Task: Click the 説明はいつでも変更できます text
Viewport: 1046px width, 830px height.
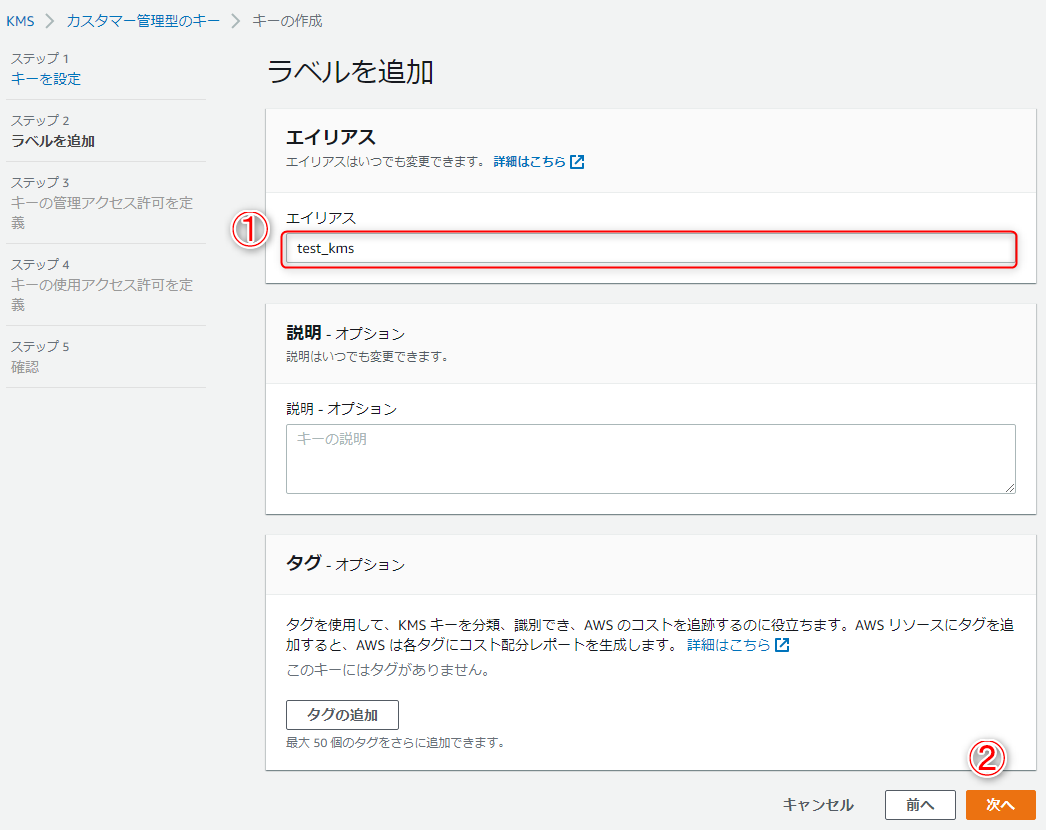Action: click(x=366, y=357)
